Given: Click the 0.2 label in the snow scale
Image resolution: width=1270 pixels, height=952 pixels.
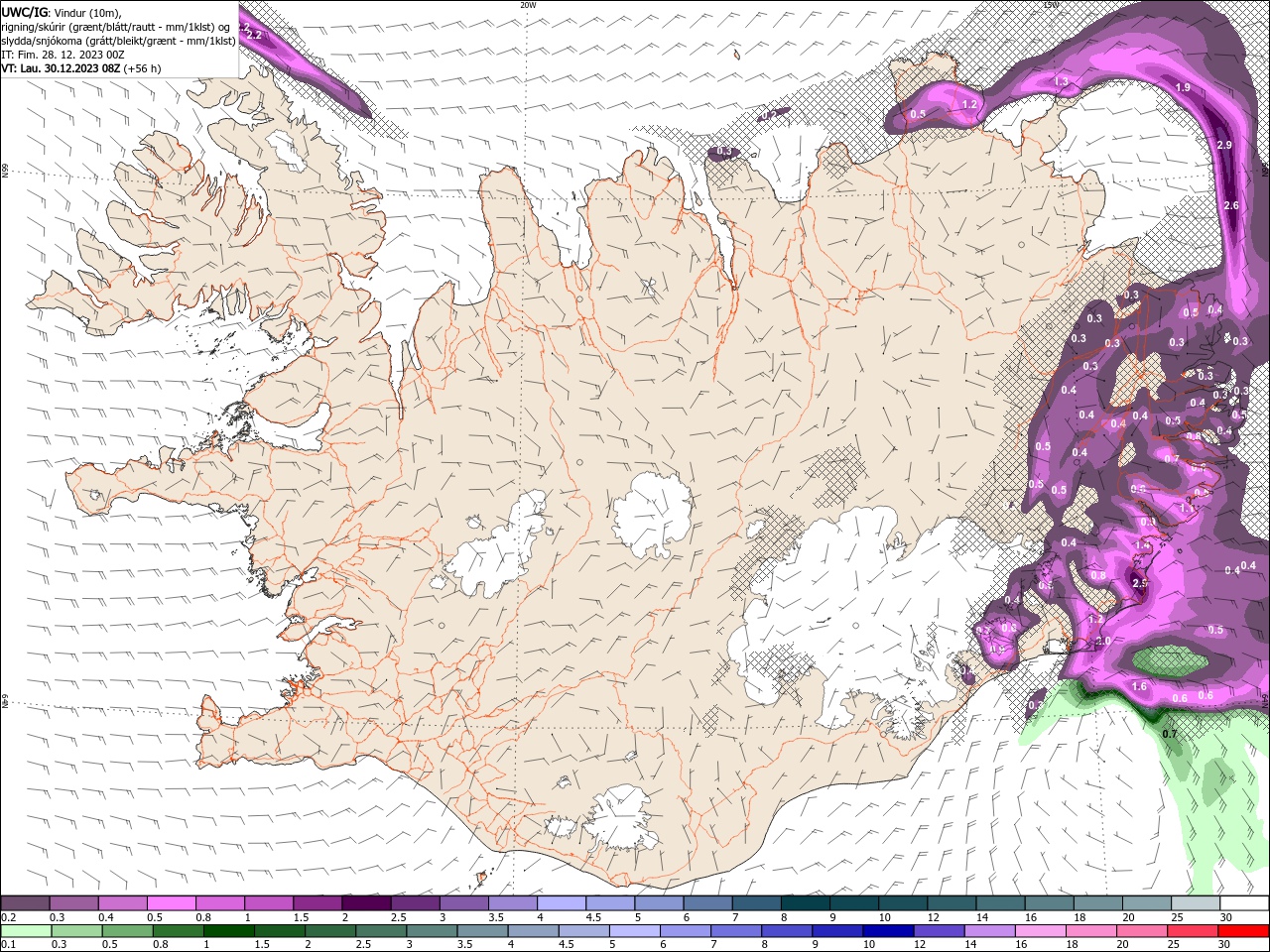Looking at the screenshot, I should tap(9, 918).
